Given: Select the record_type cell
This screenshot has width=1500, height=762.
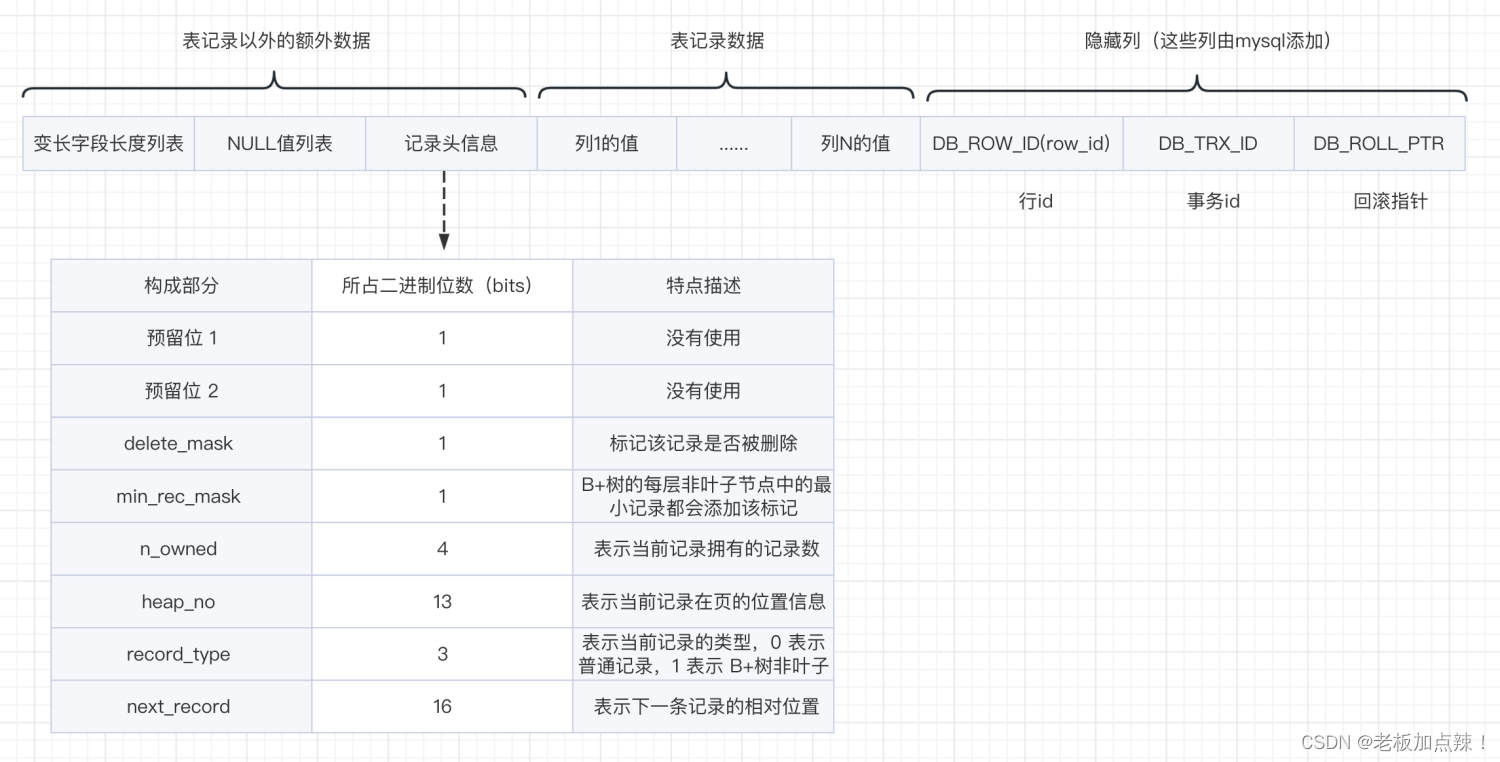Looking at the screenshot, I should [x=181, y=654].
